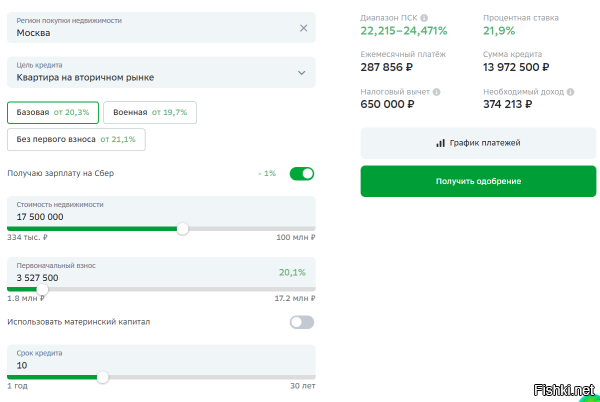Viewport: 600px width, 402px height.
Task: Click into the Стоимость недвижимости input 17 500 000
Action: tap(161, 212)
